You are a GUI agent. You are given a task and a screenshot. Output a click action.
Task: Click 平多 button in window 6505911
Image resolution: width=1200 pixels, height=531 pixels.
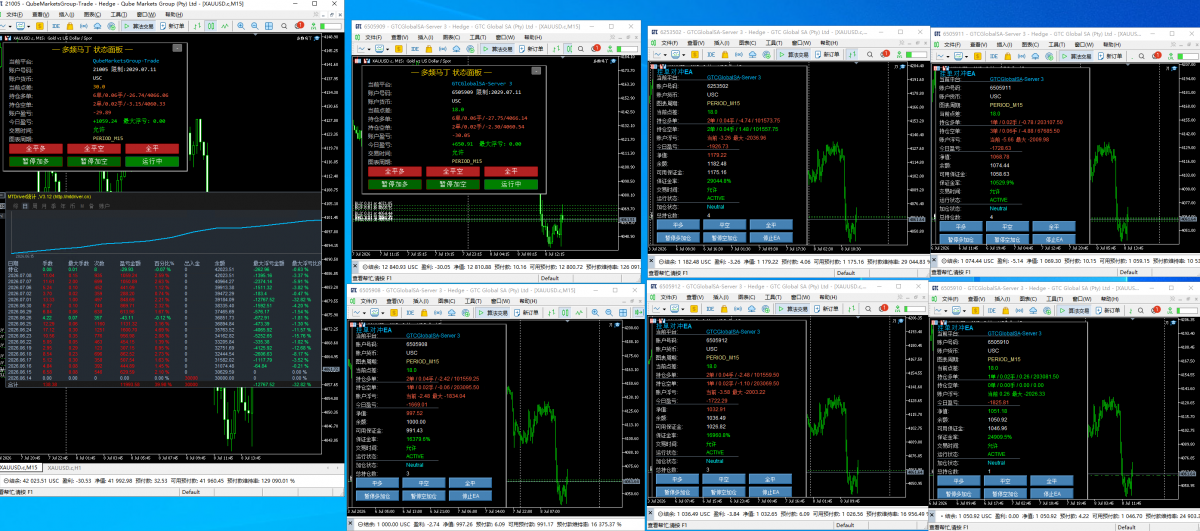point(959,226)
